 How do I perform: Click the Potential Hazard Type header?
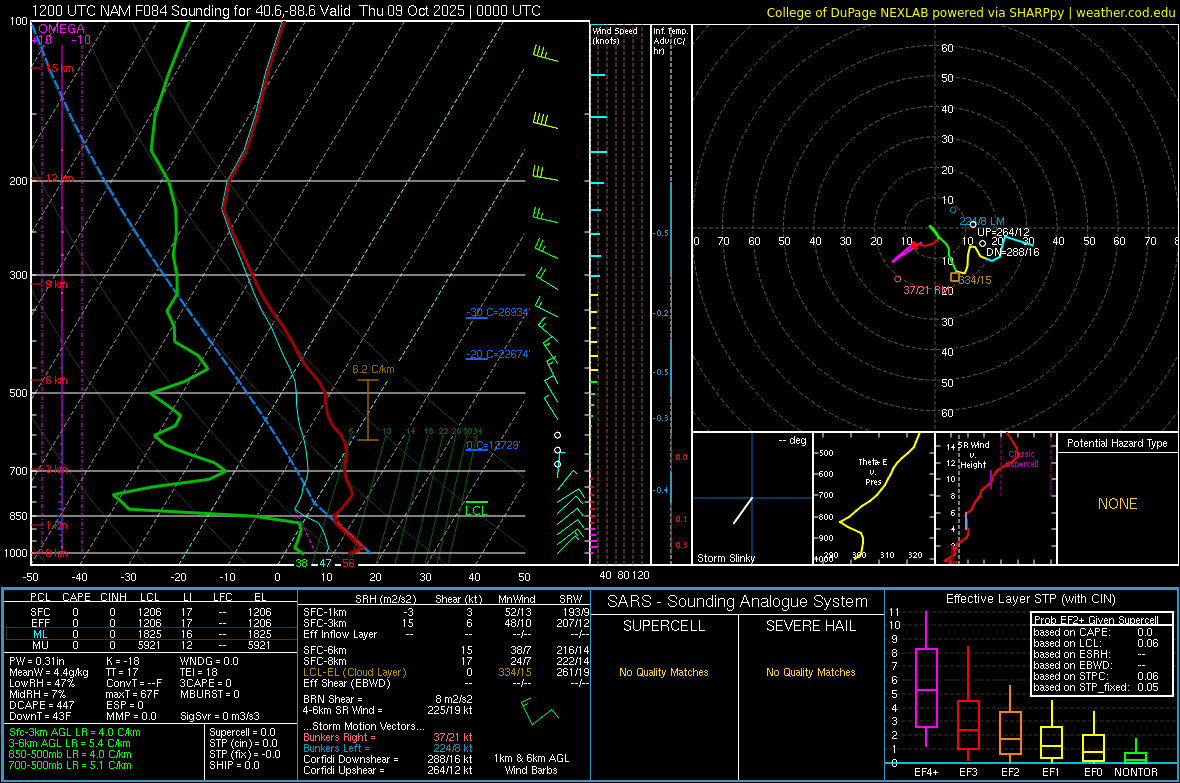point(1117,443)
